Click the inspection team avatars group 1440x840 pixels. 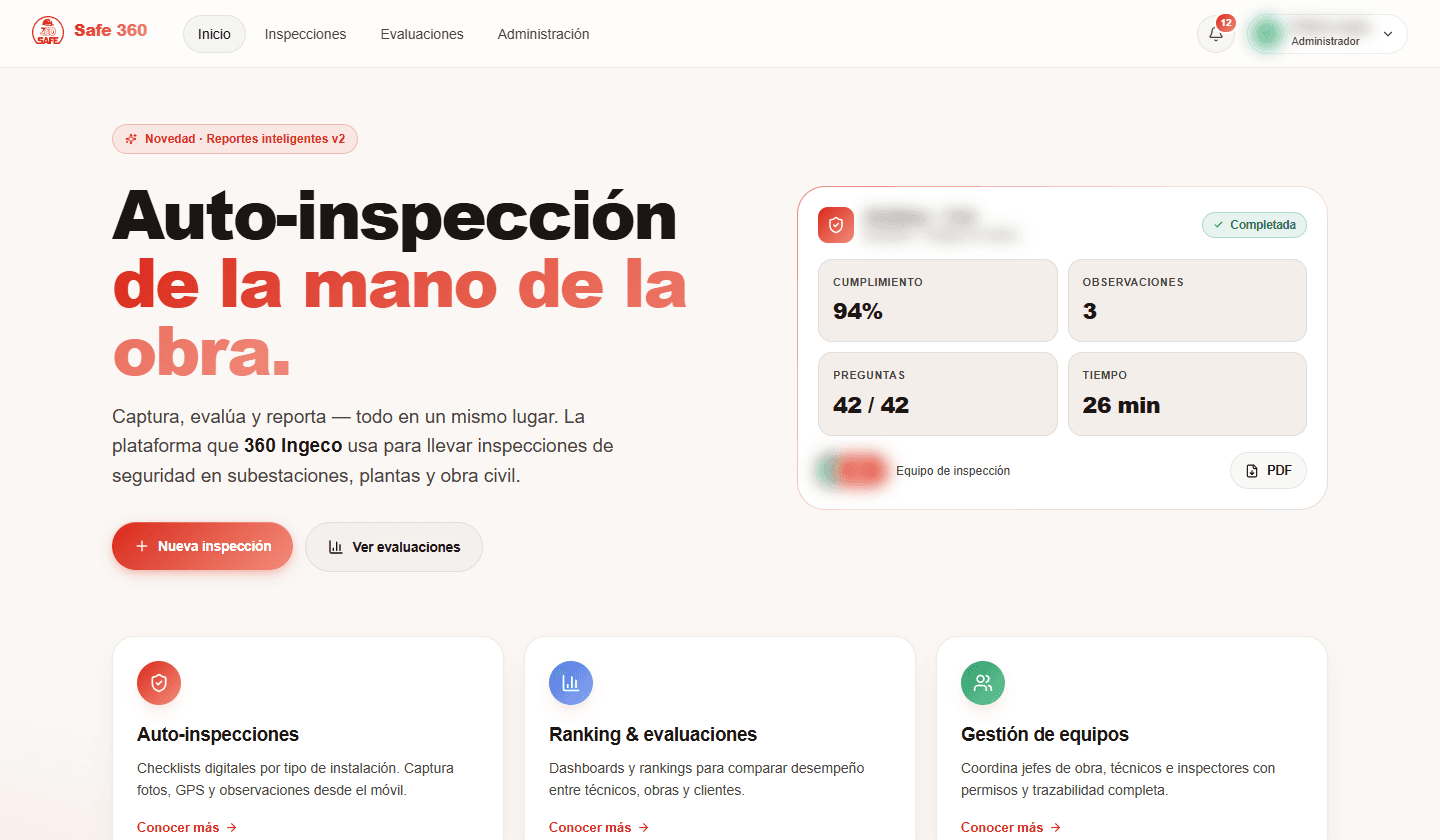852,471
